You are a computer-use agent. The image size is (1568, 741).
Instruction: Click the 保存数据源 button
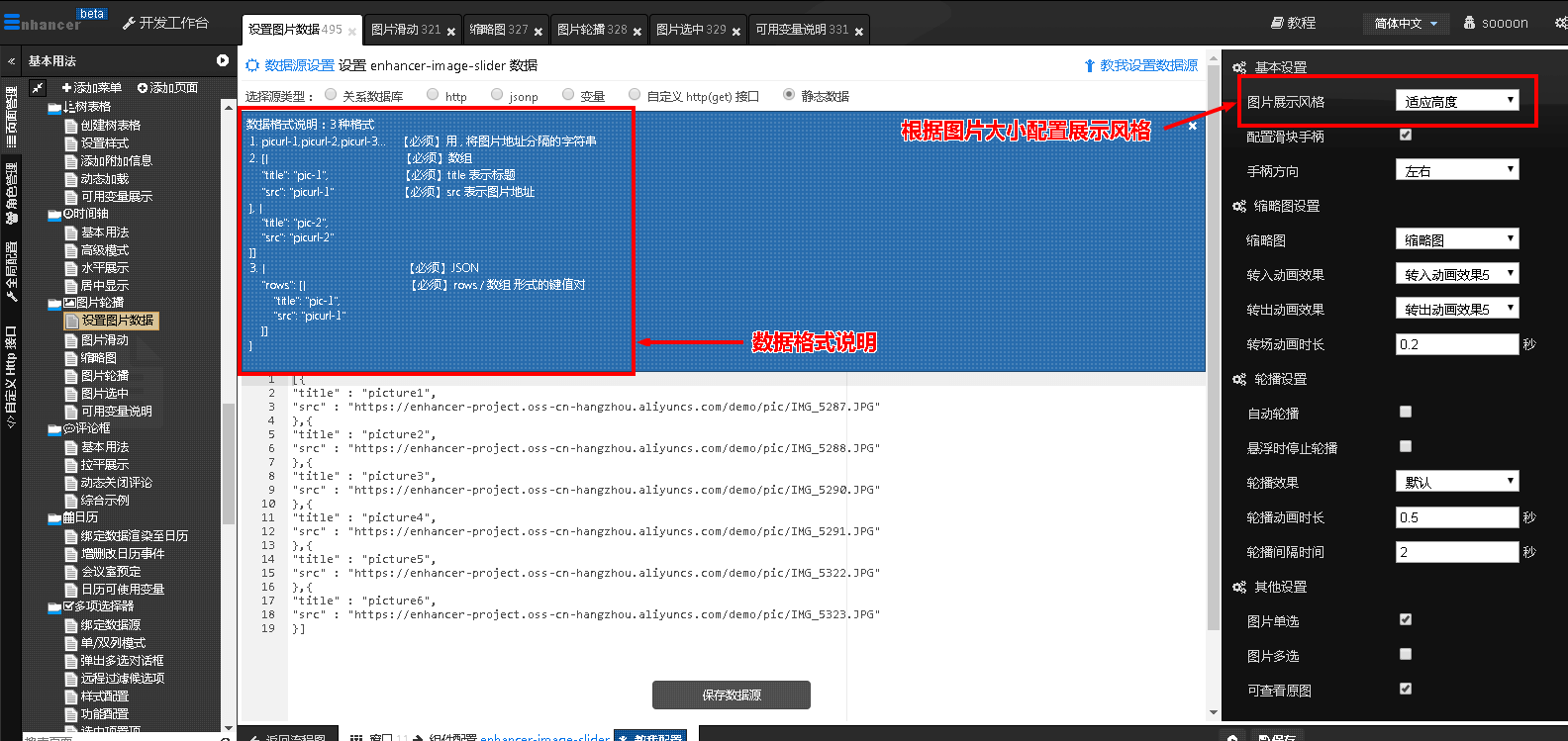point(731,695)
